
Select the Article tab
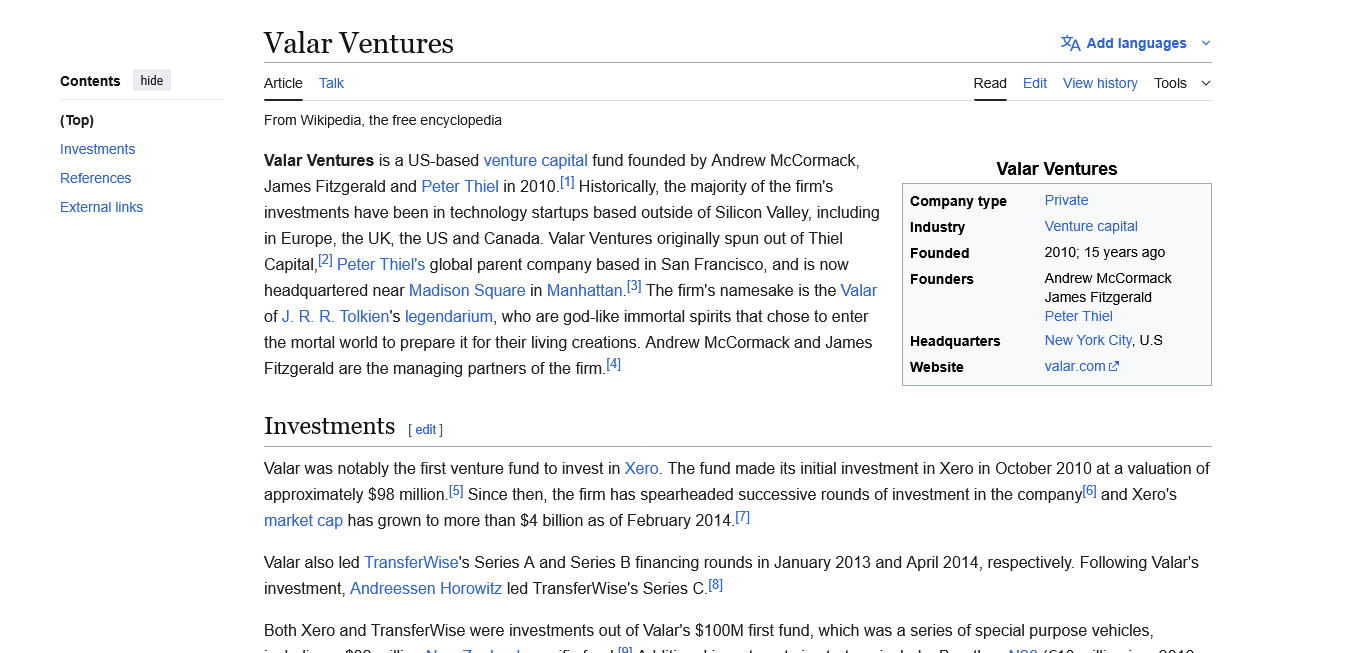pos(283,83)
